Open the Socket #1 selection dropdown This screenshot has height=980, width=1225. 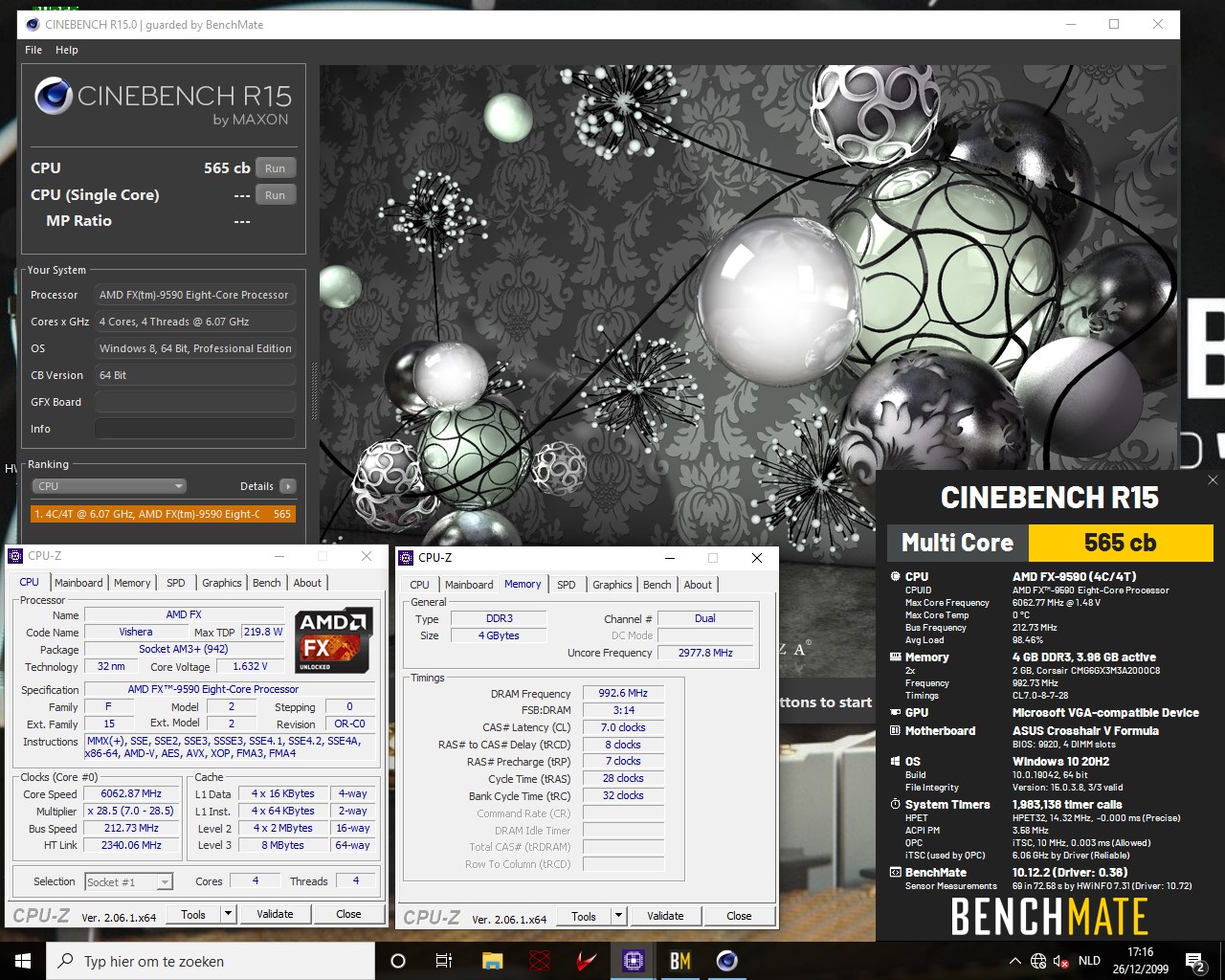click(128, 881)
